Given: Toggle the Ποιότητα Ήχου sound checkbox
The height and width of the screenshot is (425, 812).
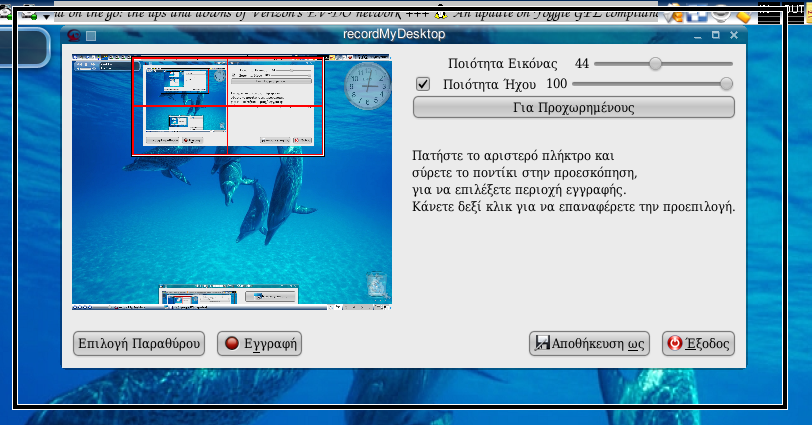Looking at the screenshot, I should tap(423, 84).
